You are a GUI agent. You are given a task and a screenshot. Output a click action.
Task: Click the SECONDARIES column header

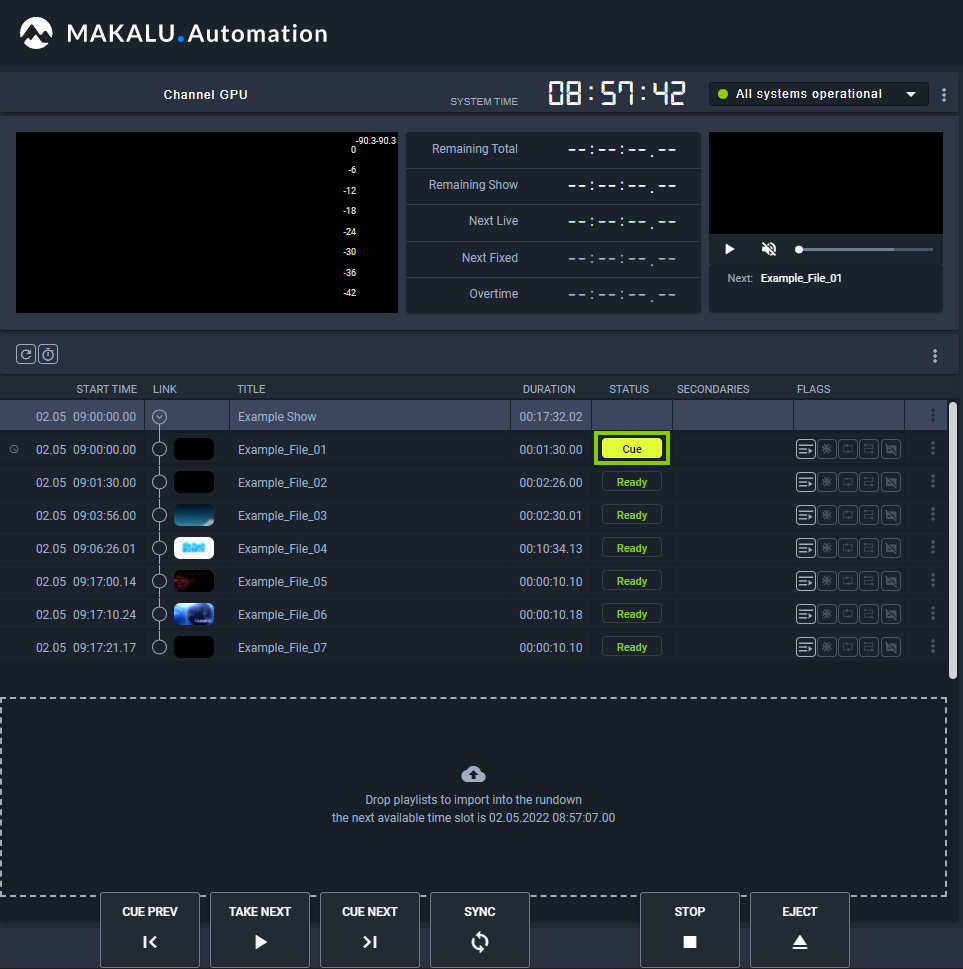[x=713, y=389]
